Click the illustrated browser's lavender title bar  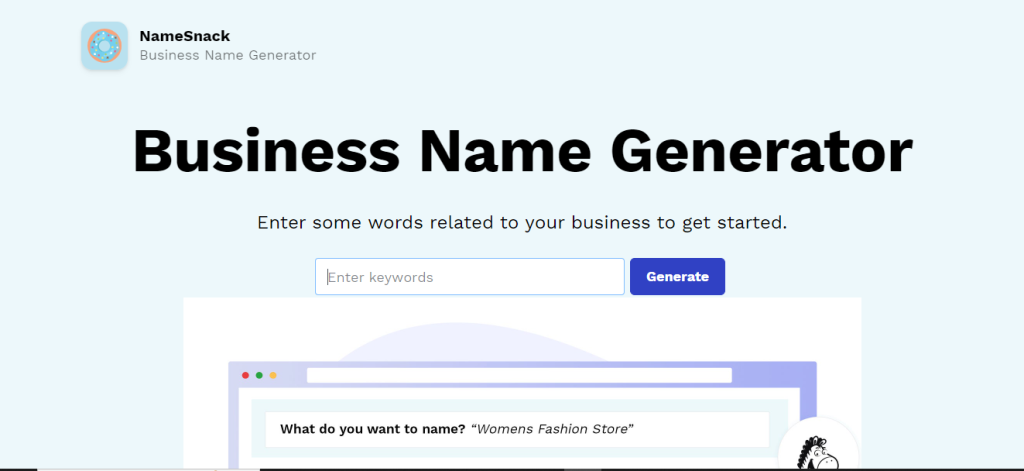coord(522,374)
